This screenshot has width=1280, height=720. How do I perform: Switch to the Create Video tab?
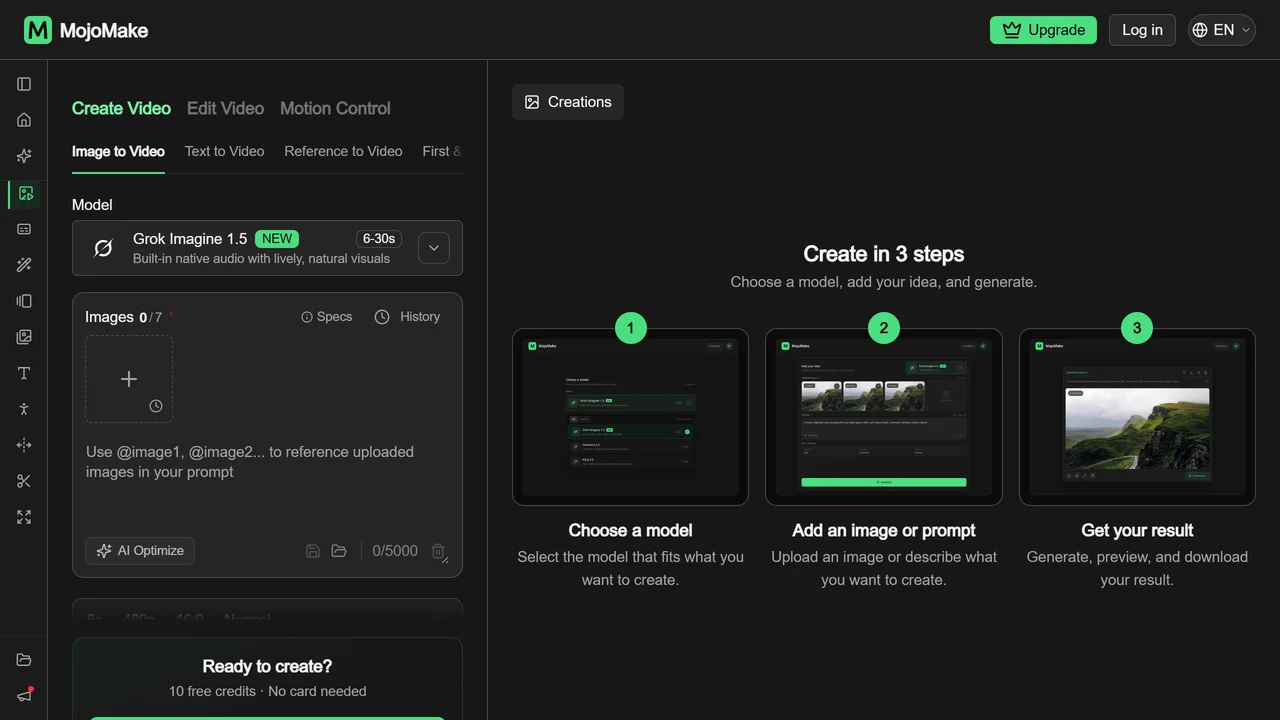pyautogui.click(x=121, y=108)
